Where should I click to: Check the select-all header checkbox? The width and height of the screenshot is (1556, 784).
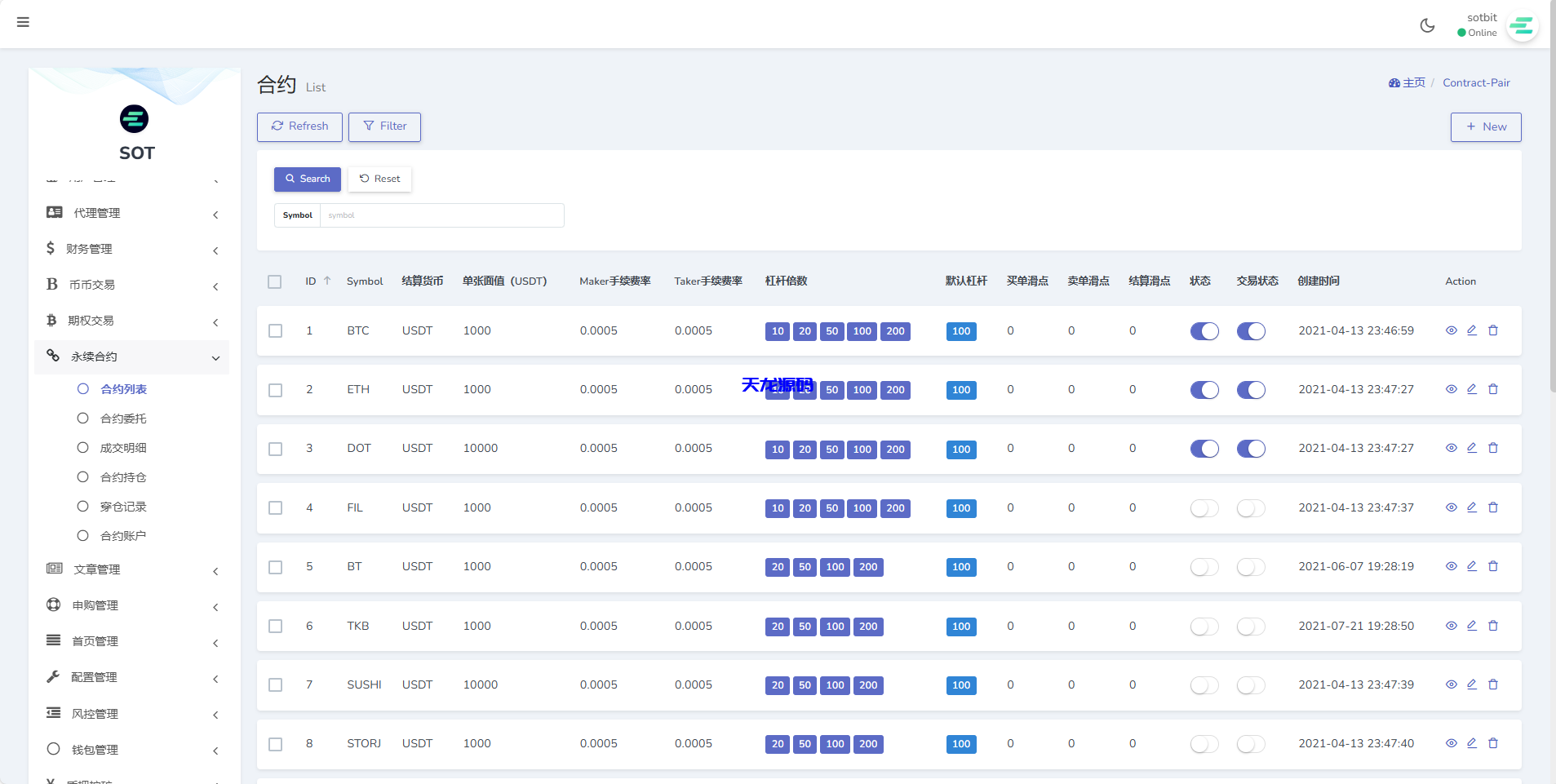pyautogui.click(x=275, y=281)
